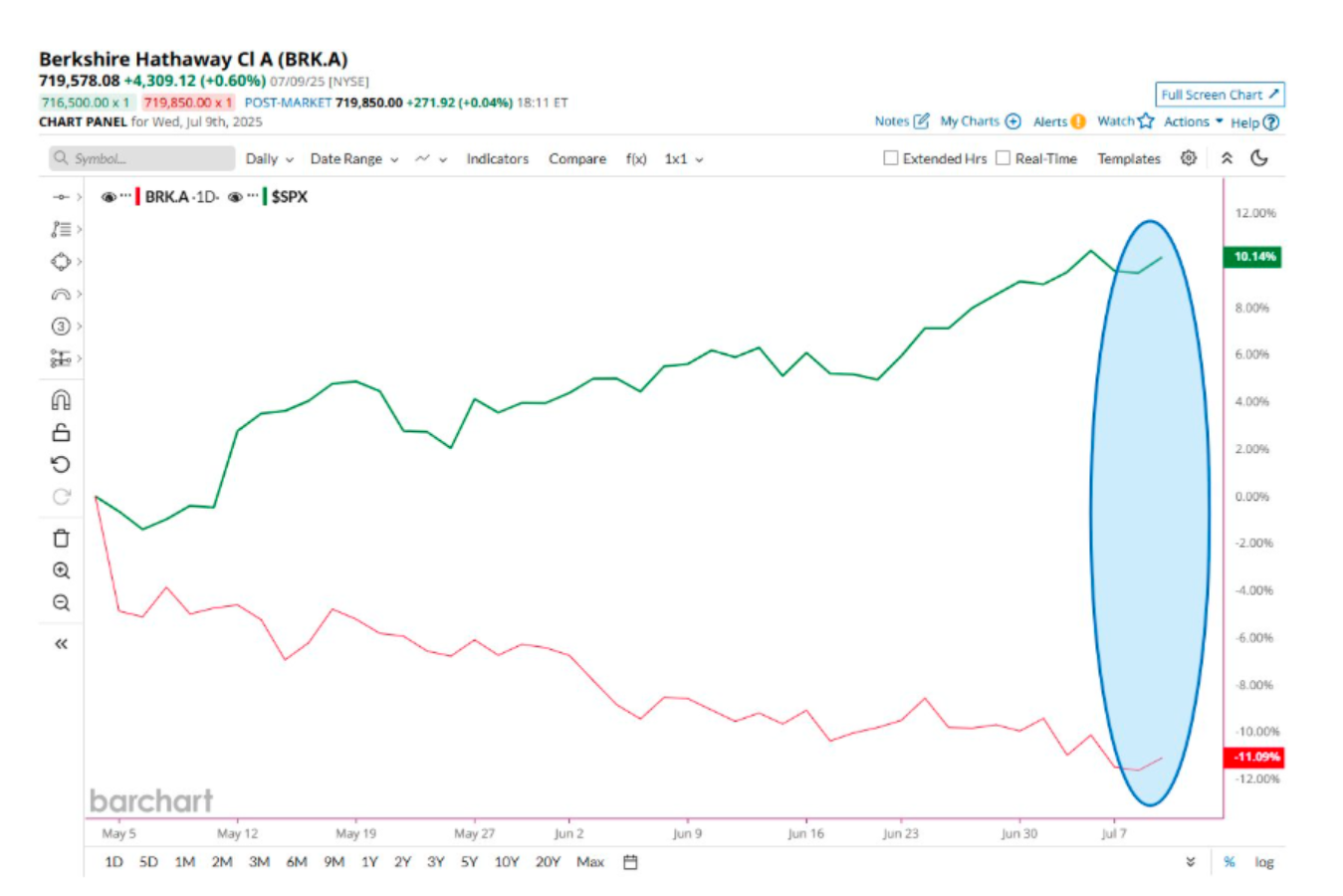Open the calendar date picker icon

click(630, 862)
